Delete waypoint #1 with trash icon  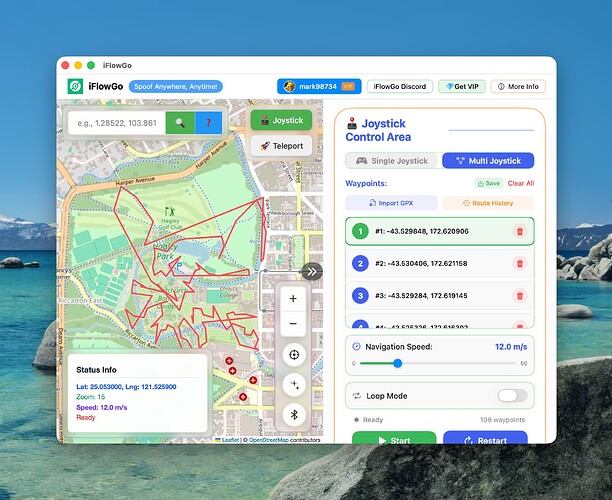tap(520, 231)
